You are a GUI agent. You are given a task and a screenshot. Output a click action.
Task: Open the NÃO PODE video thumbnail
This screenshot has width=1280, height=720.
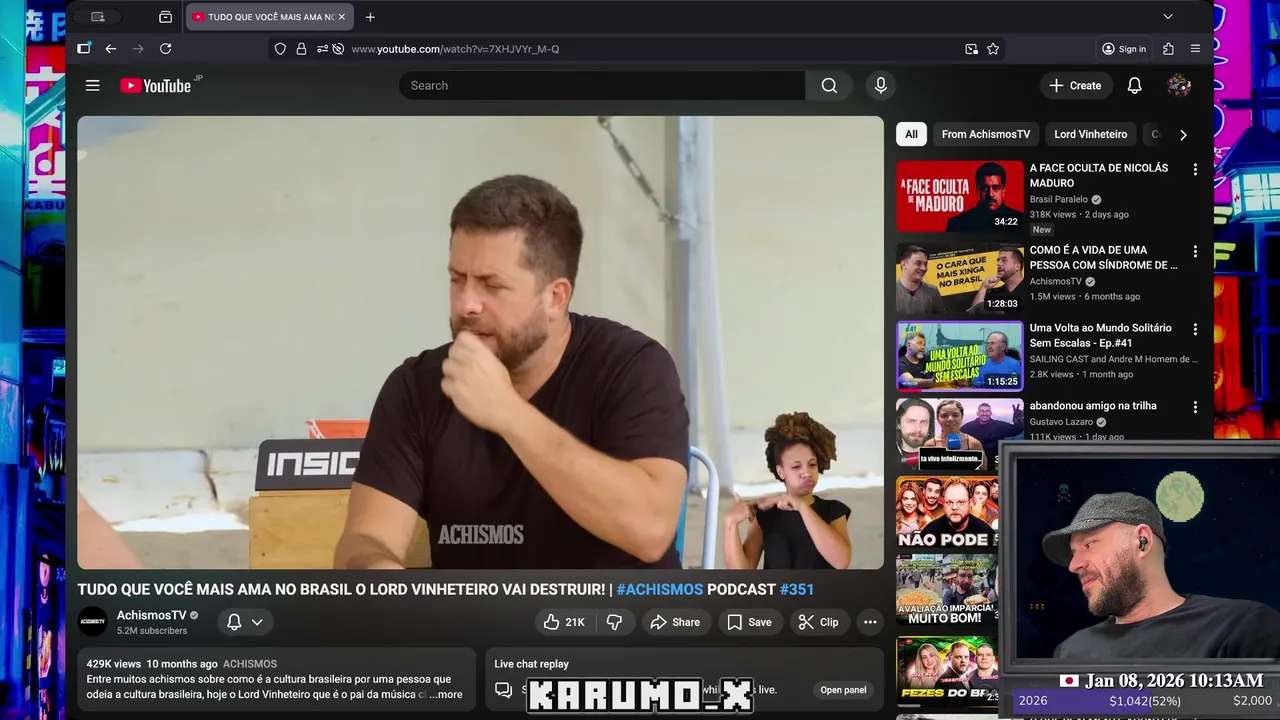point(947,512)
